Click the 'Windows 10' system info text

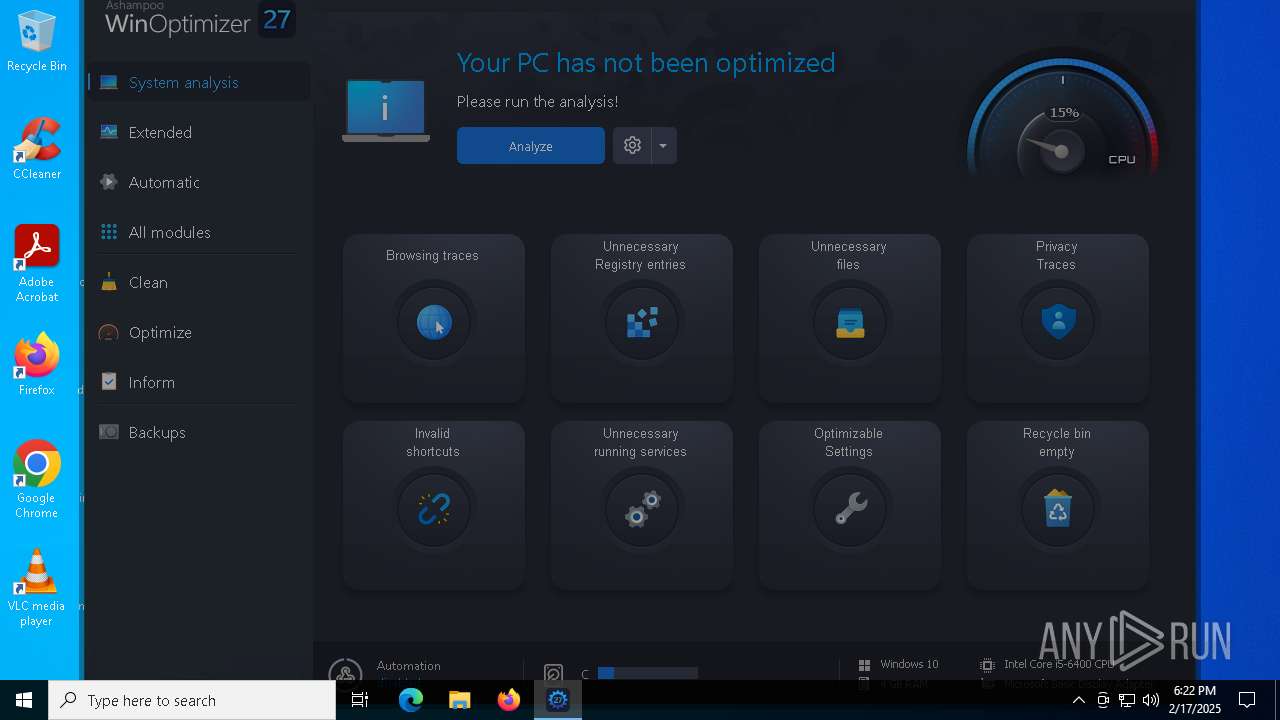909,664
